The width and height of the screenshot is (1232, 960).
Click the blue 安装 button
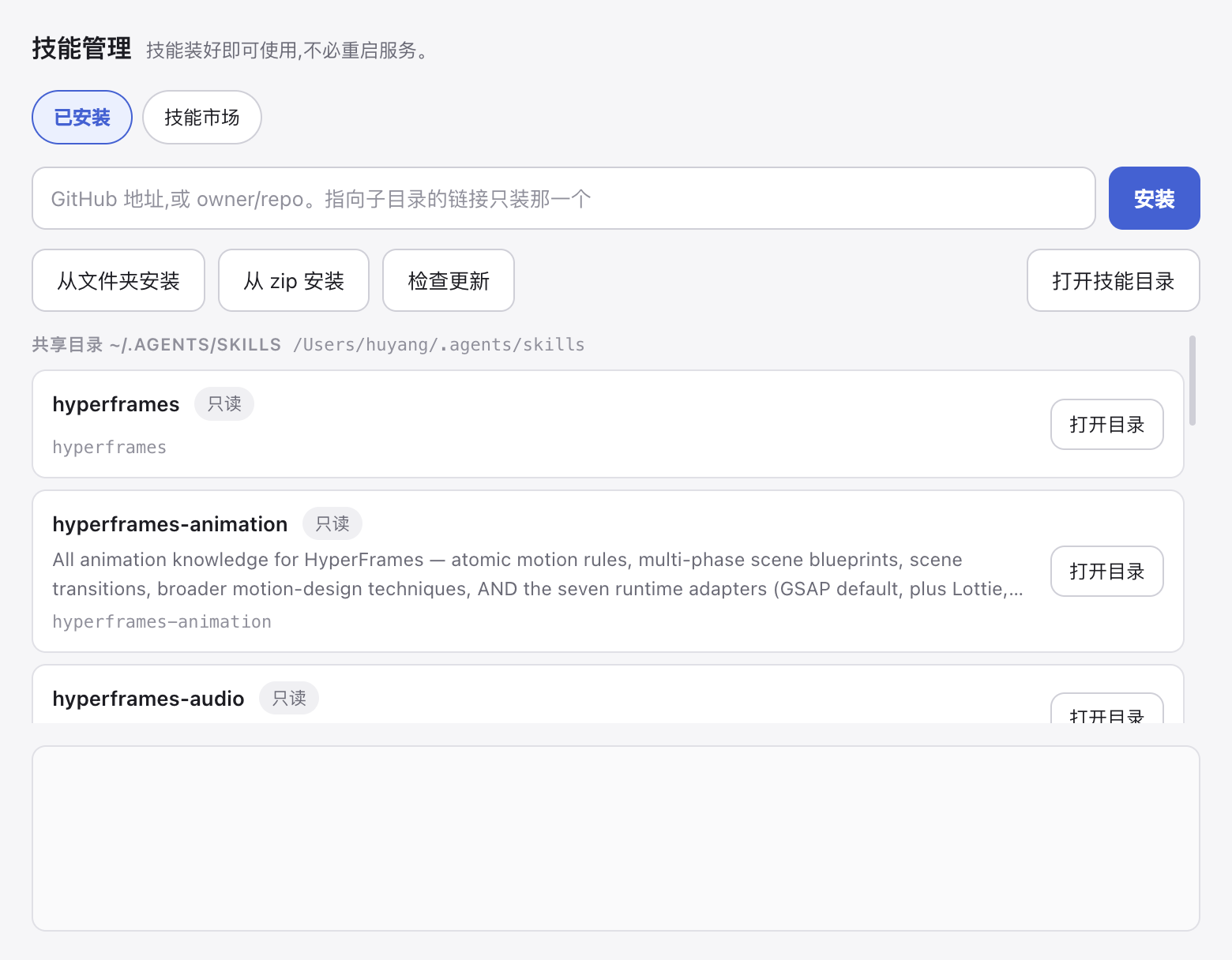1154,198
